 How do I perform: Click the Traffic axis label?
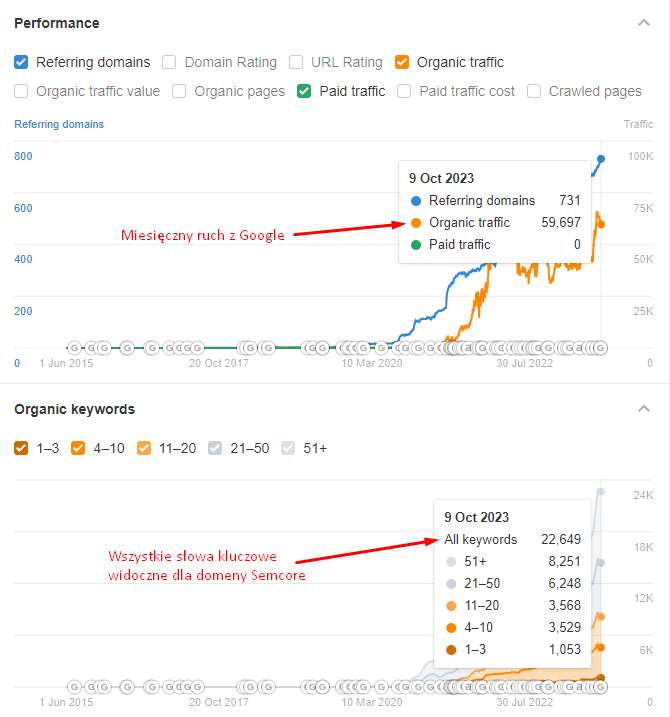point(638,124)
